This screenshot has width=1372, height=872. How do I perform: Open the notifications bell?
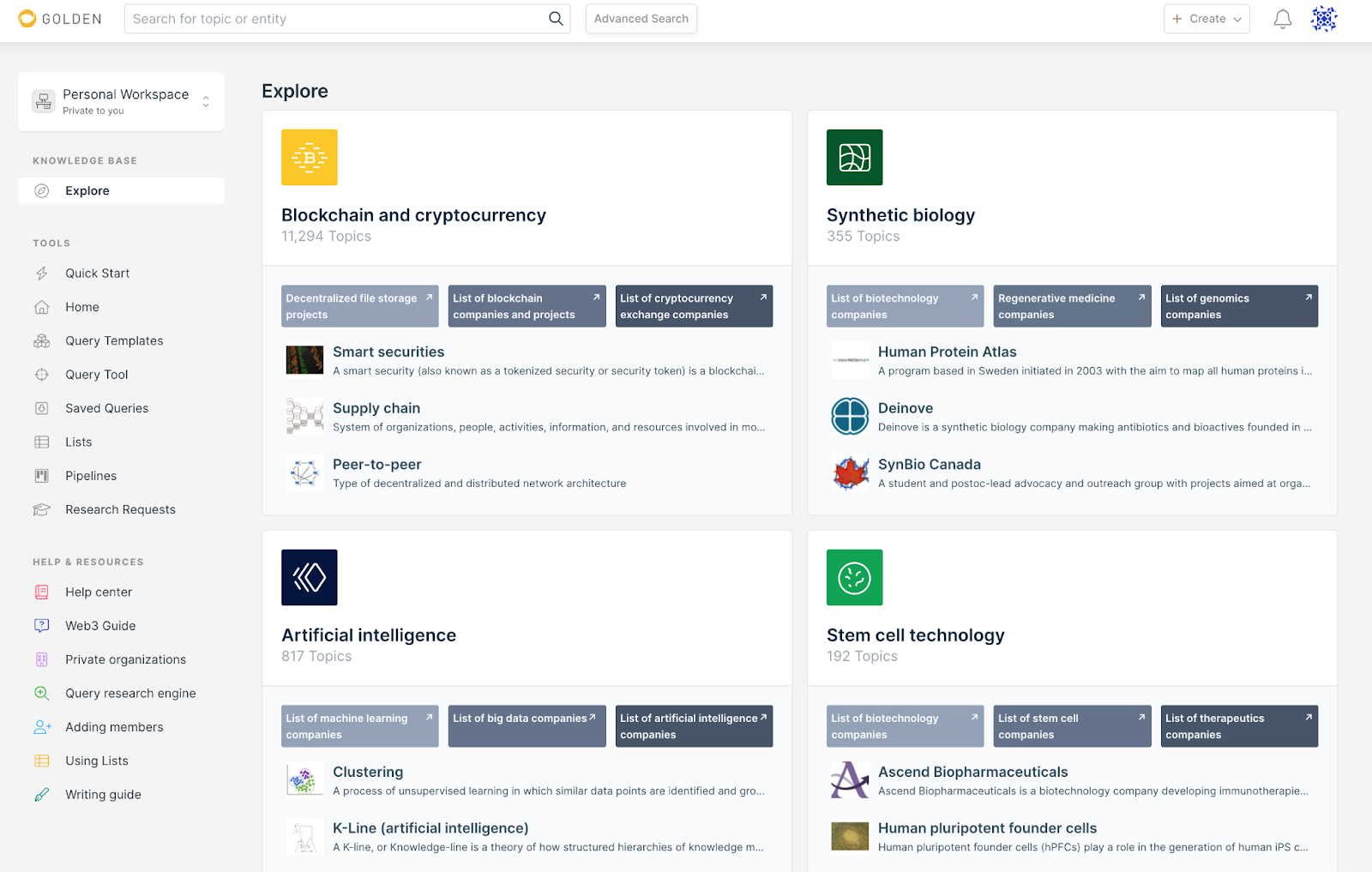coord(1282,19)
